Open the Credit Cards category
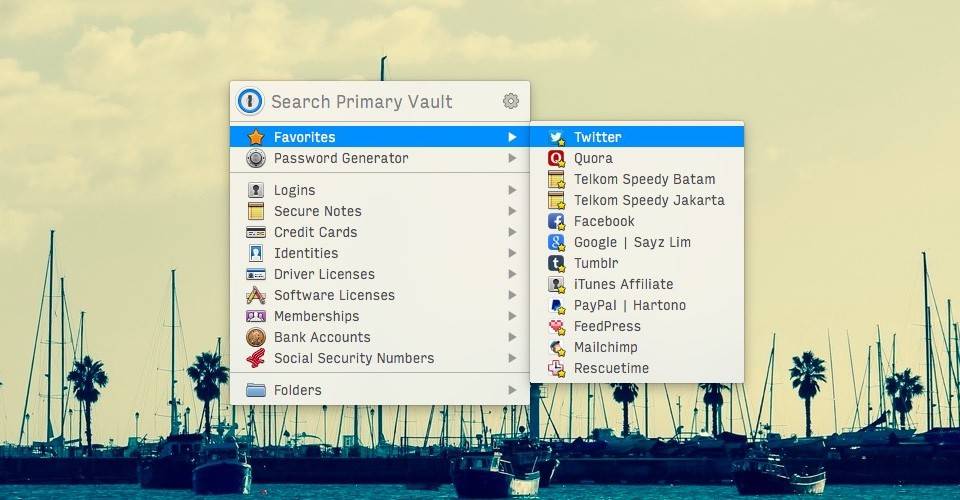 (380, 232)
